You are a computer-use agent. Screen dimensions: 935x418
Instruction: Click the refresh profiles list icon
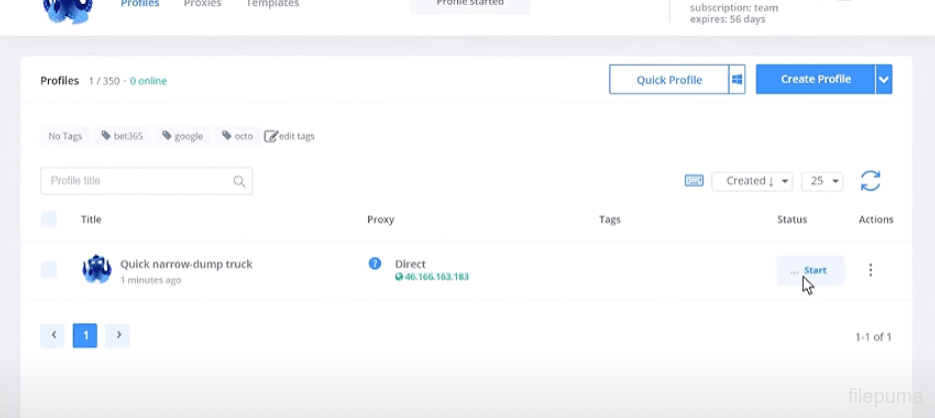(870, 181)
